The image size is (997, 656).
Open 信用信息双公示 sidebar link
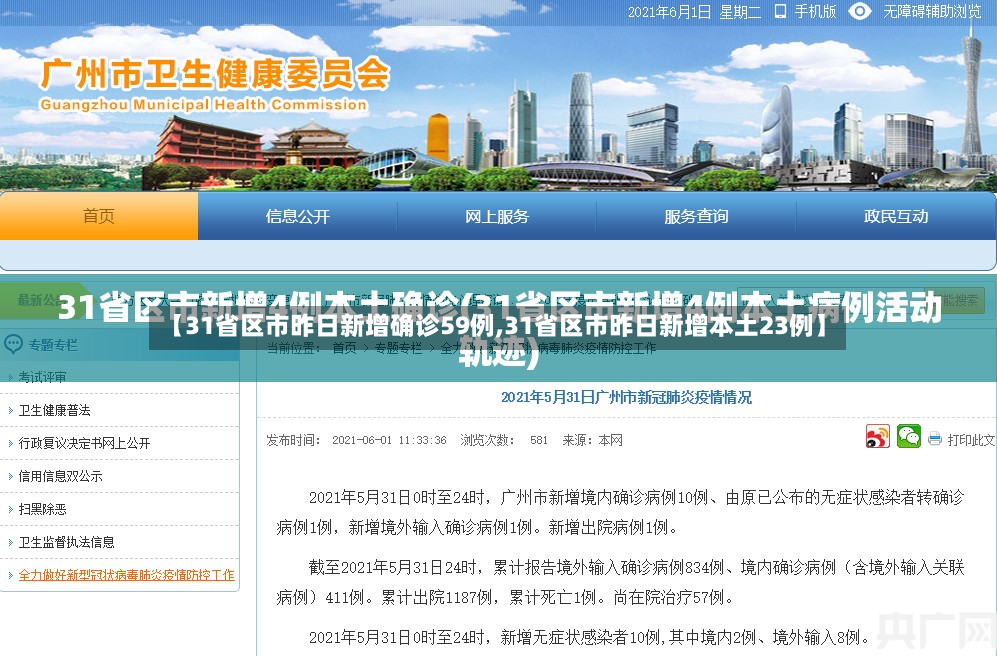60,476
